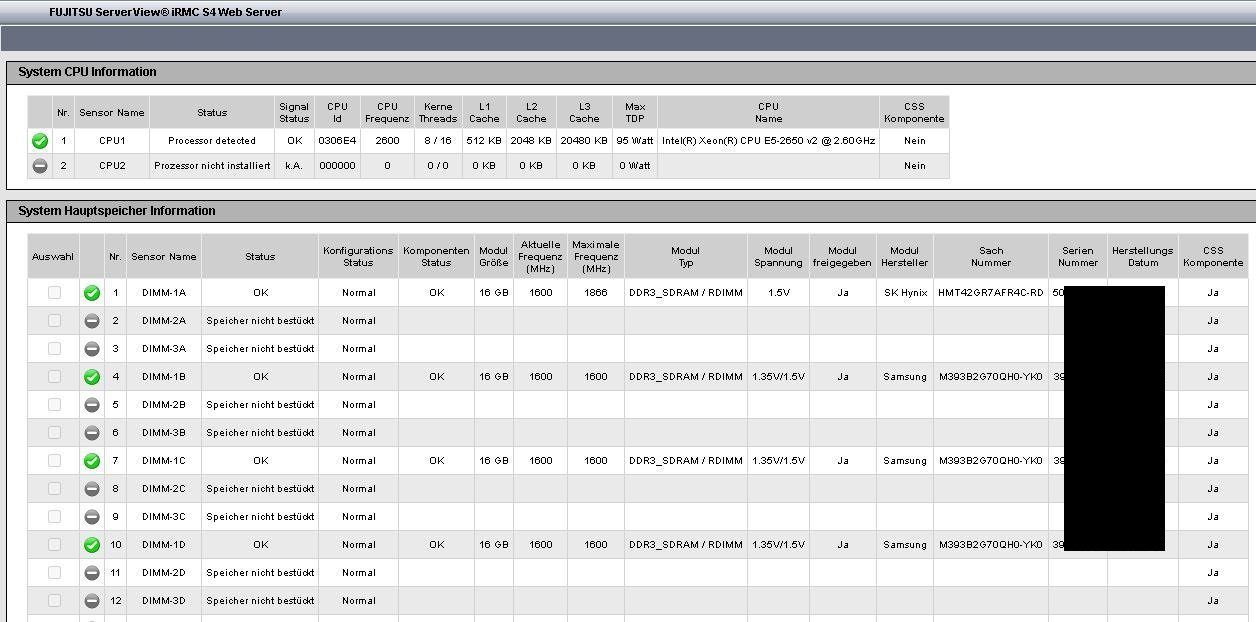Click the 0306E4 CPU Id value
This screenshot has width=1256, height=622.
click(337, 141)
